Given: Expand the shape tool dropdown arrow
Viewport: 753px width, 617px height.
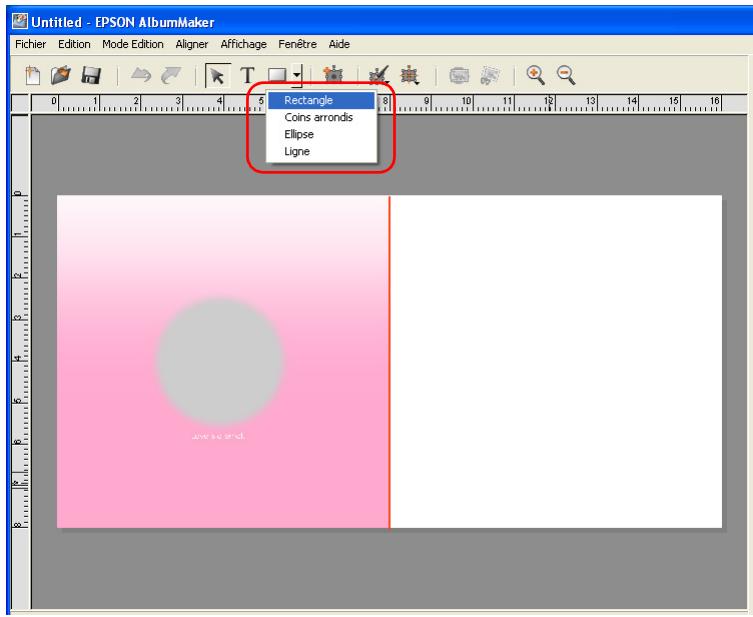Looking at the screenshot, I should tap(297, 75).
